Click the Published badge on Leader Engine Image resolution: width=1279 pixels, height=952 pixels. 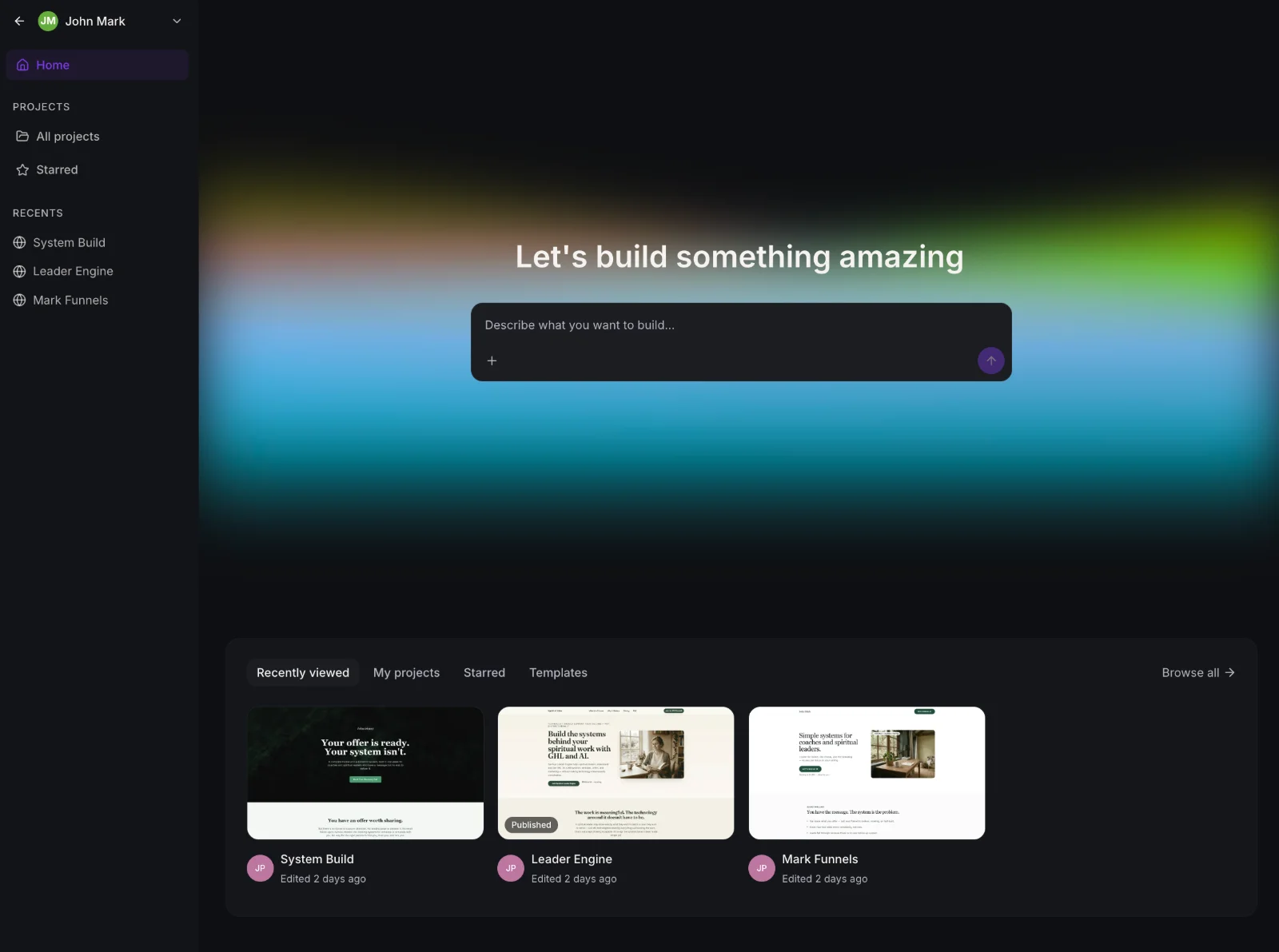click(531, 825)
